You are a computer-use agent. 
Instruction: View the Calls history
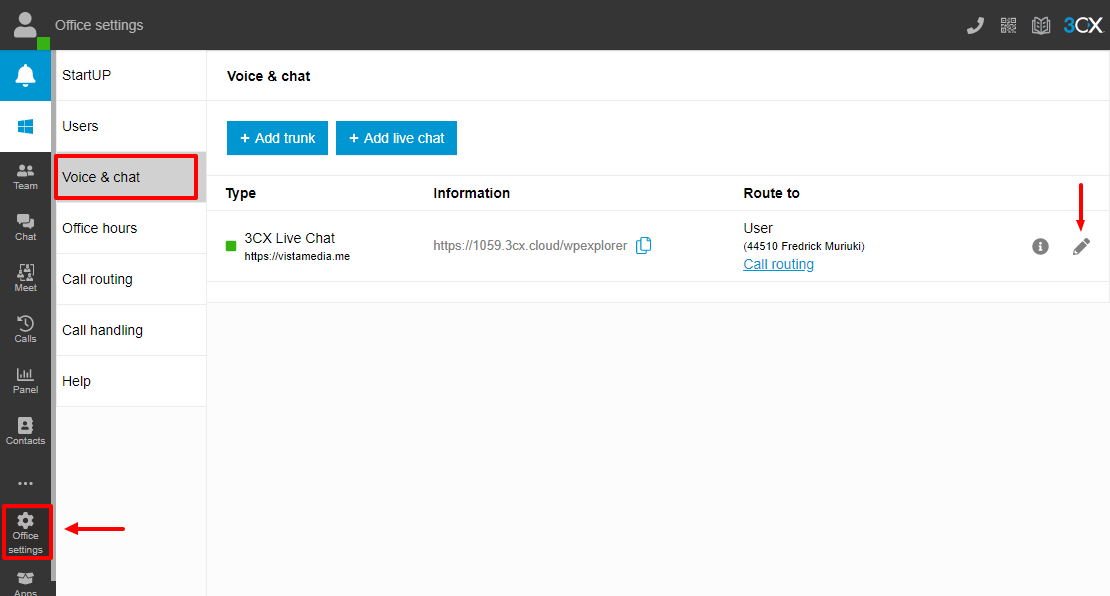(x=25, y=330)
